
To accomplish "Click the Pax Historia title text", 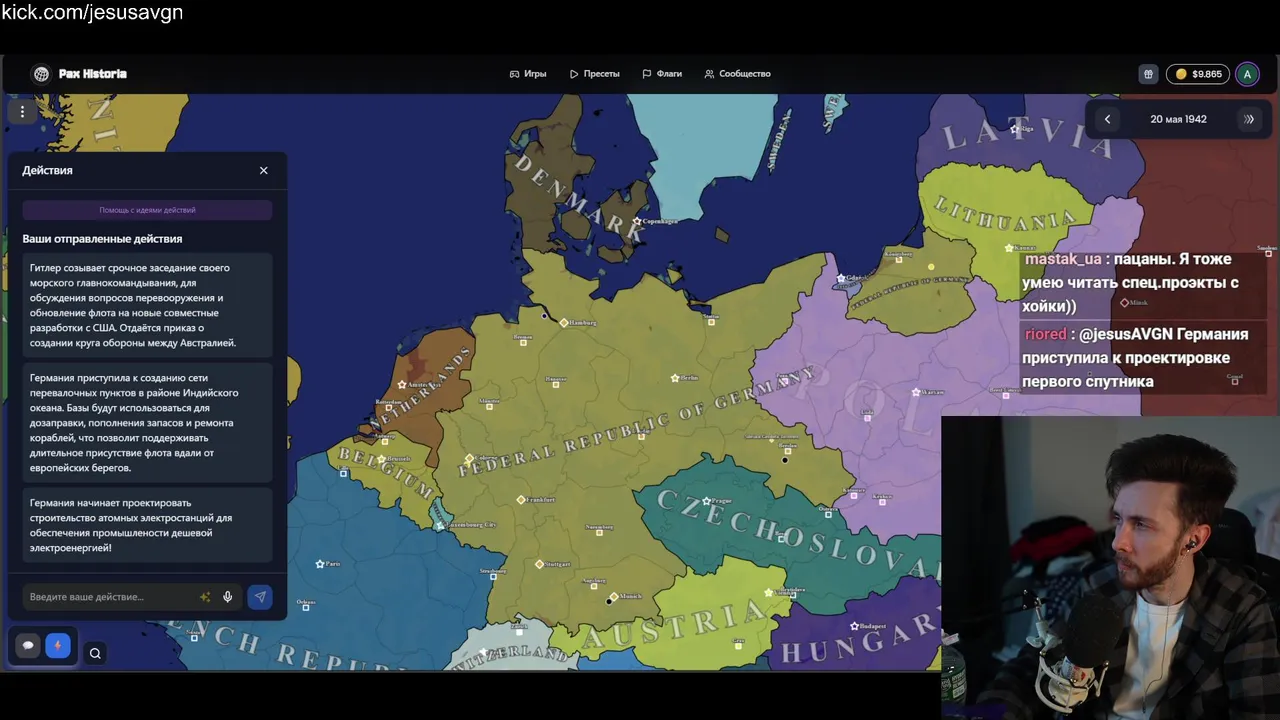I will pyautogui.click(x=92, y=74).
